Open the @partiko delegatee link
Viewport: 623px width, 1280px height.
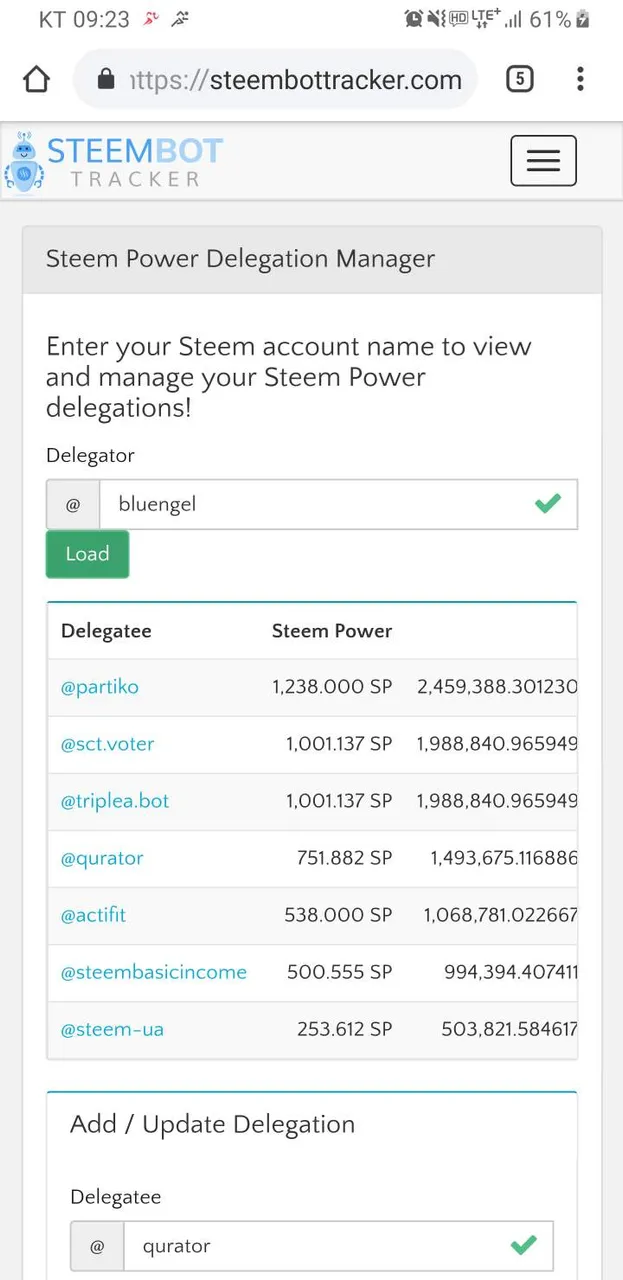pos(100,687)
